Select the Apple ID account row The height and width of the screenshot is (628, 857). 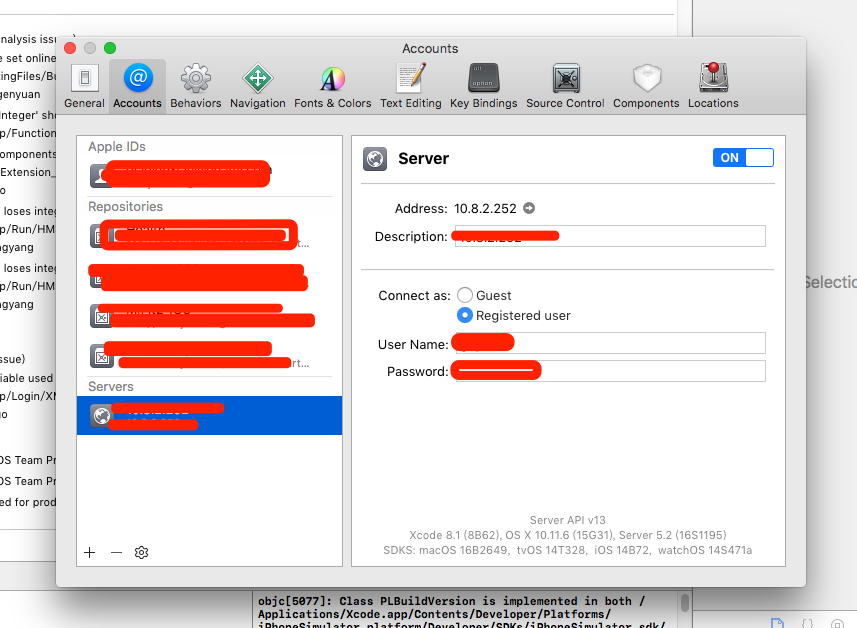209,175
